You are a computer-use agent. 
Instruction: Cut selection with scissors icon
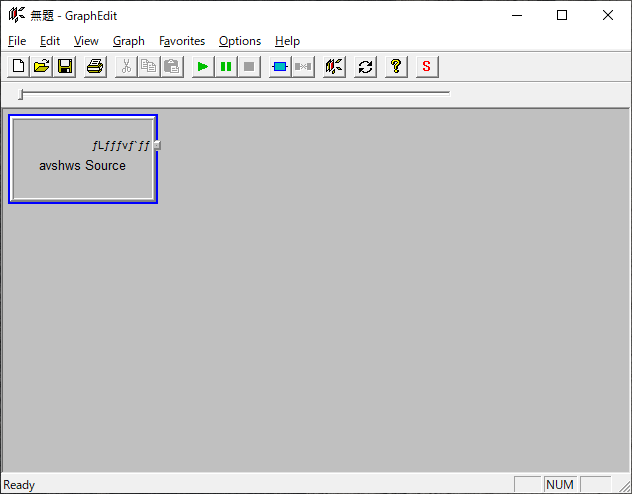pos(126,66)
